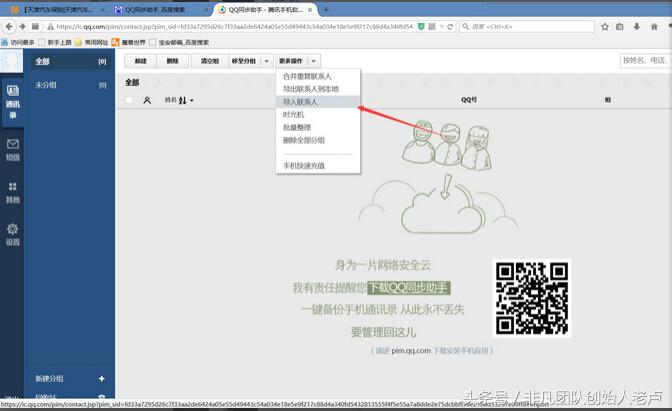This screenshot has width=672, height=411.
Task: Click the warning triangle site info icon
Action: click(51, 27)
